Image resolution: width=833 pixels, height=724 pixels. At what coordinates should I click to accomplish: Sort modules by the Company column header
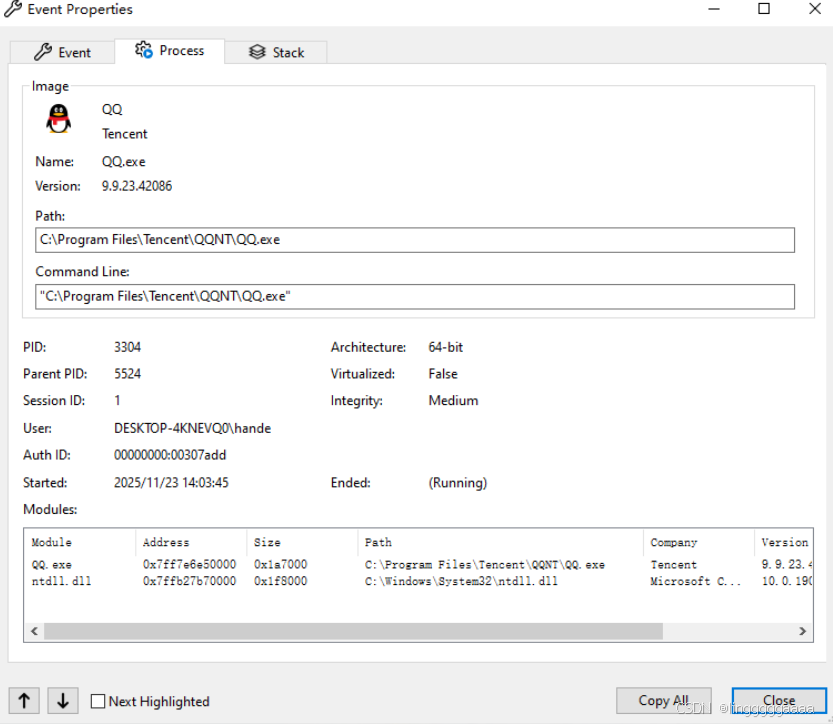[699, 542]
